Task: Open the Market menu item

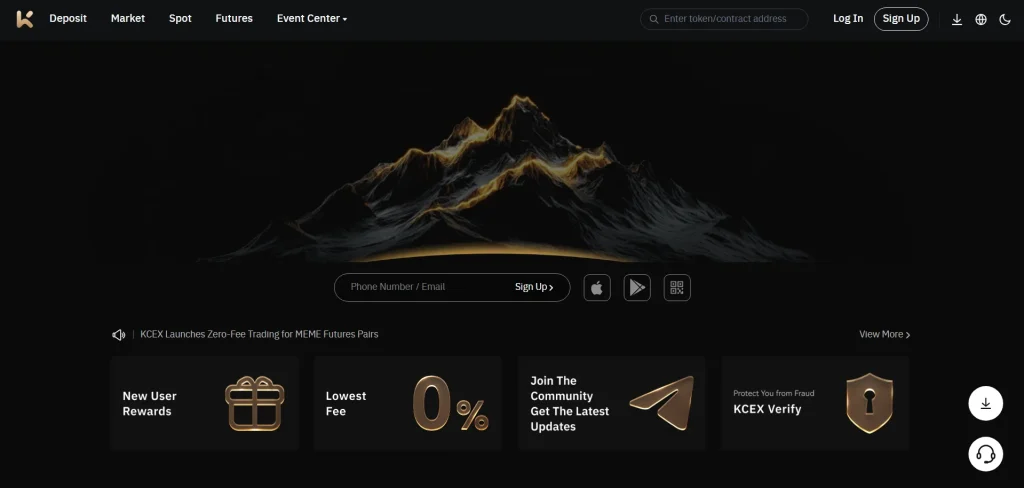Action: [128, 19]
